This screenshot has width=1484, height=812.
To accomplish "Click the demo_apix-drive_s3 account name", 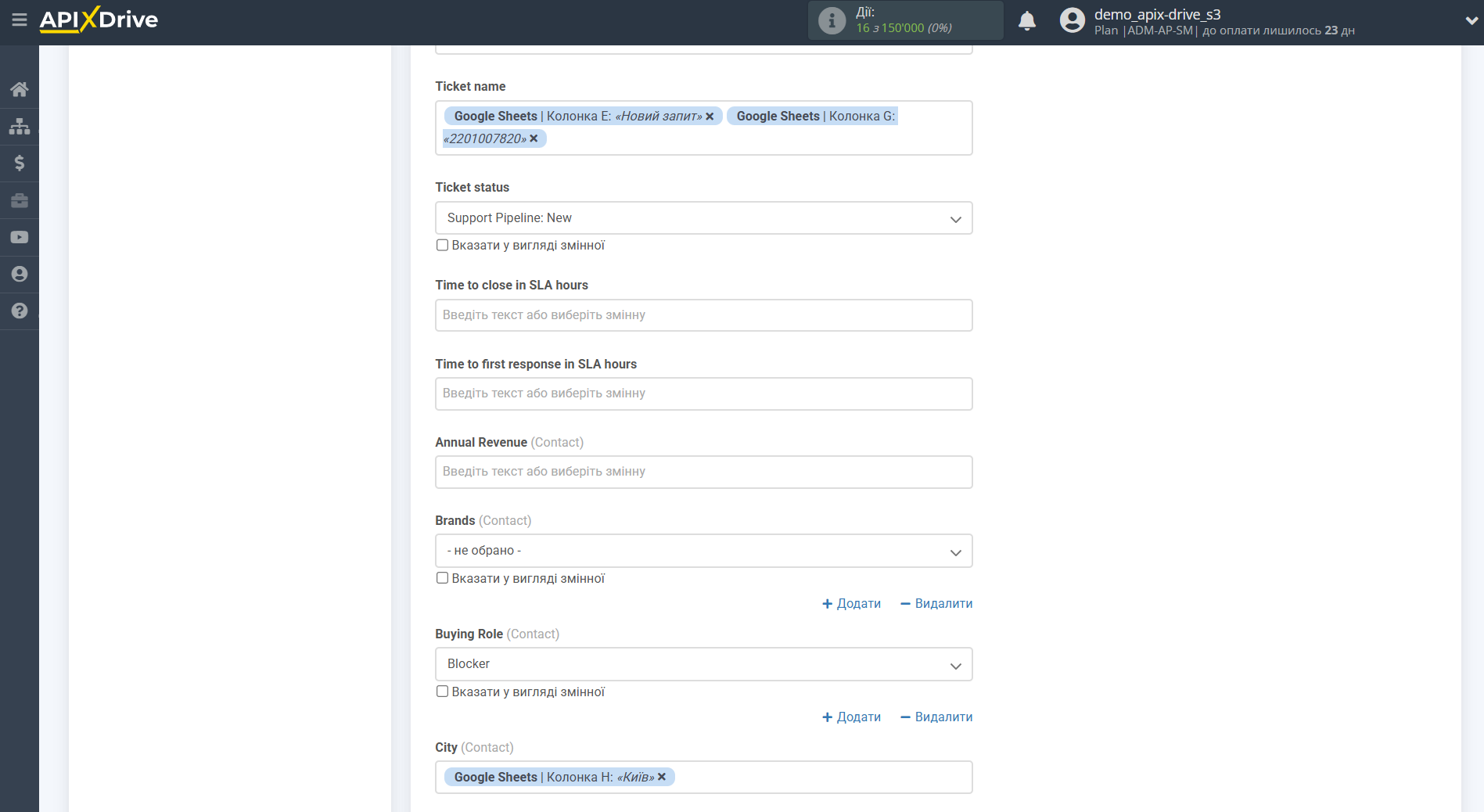I will [x=1157, y=14].
